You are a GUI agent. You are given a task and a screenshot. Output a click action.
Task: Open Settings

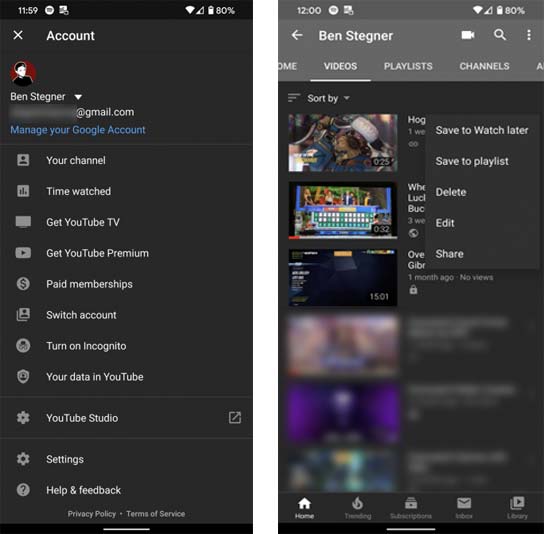(65, 459)
